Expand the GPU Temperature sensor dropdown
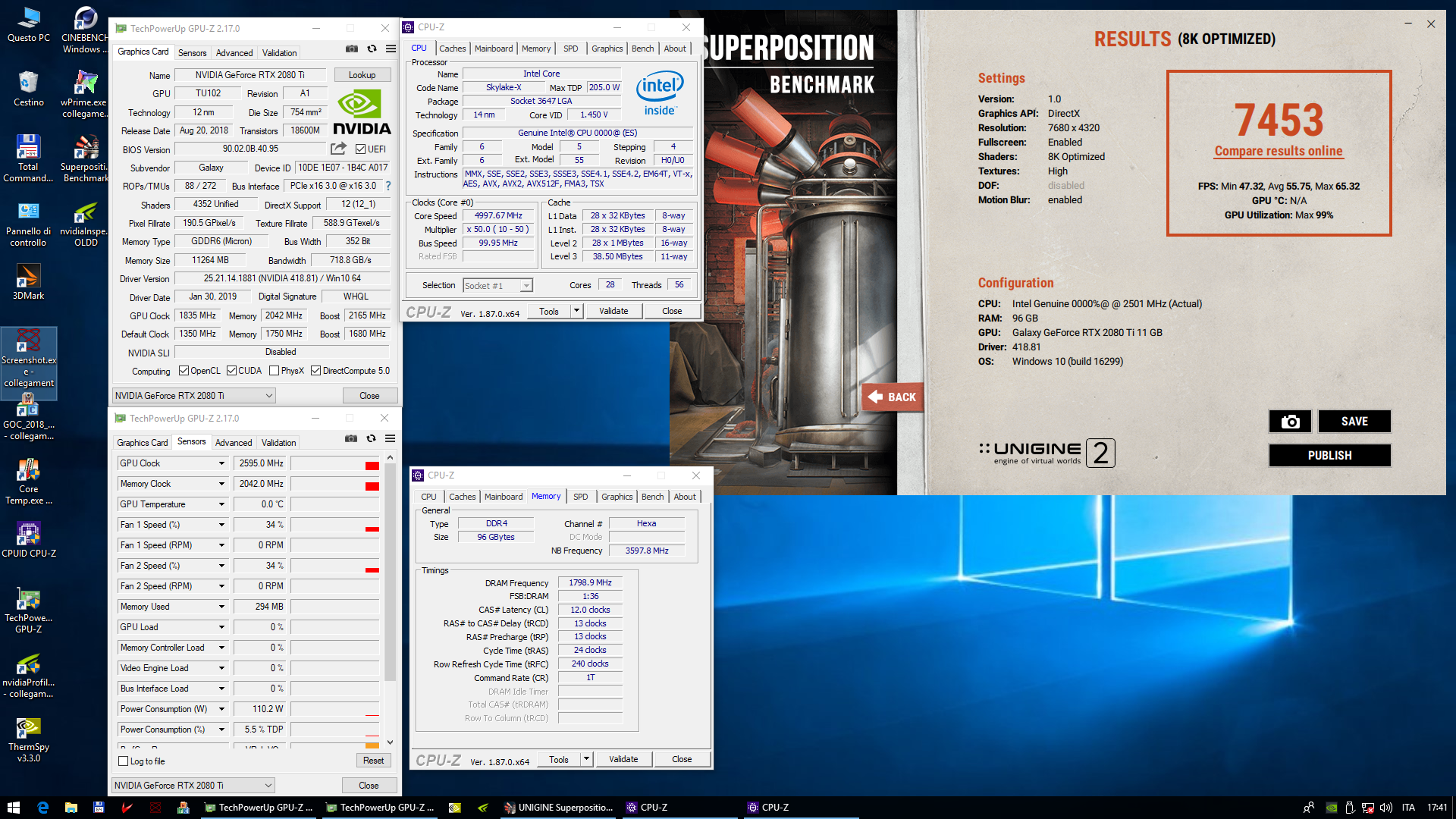 pos(221,504)
